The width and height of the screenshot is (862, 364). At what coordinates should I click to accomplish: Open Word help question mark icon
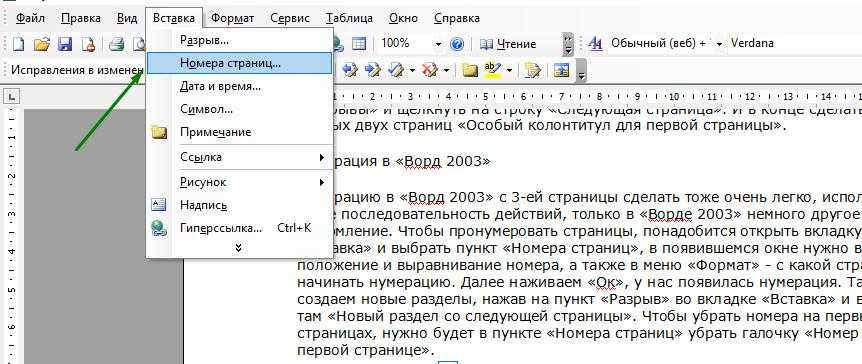457,44
